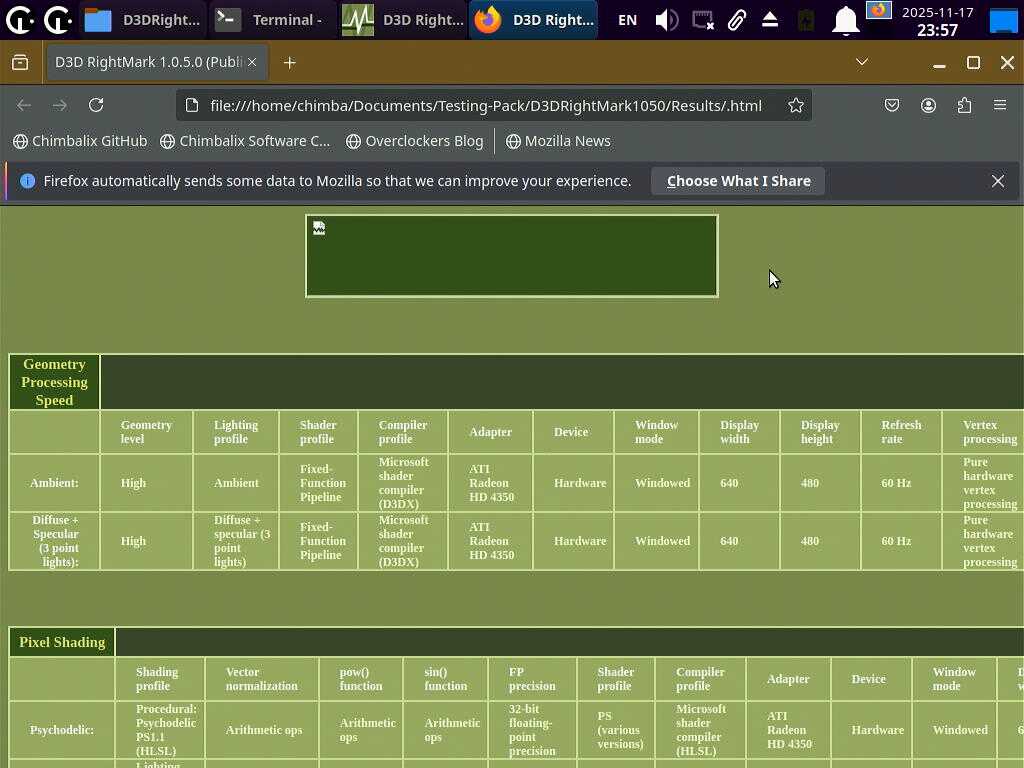Switch to the D3DRight... file manager taskbar item

point(142,20)
